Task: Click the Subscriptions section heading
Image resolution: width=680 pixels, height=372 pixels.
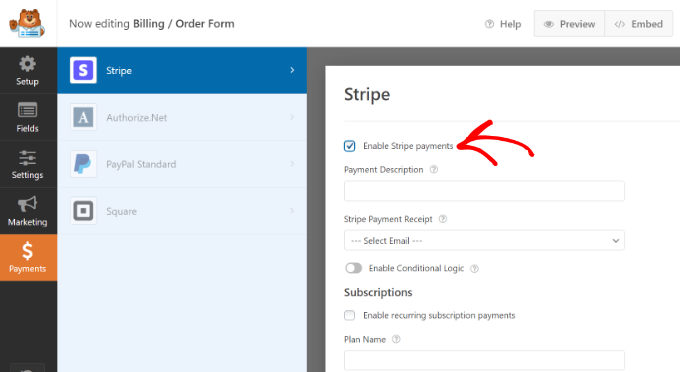Action: 378,292
